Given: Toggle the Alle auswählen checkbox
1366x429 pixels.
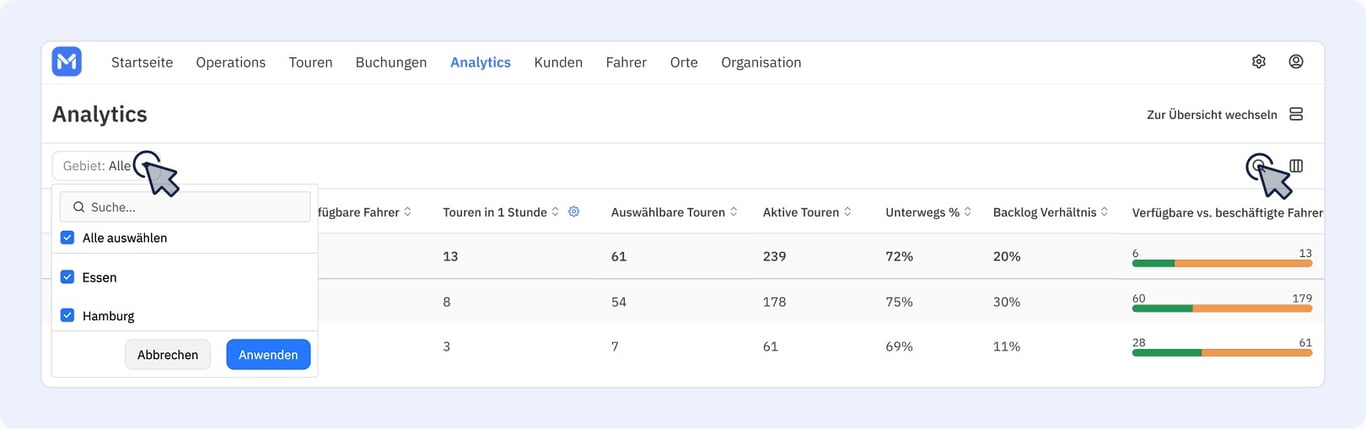Looking at the screenshot, I should pos(67,238).
